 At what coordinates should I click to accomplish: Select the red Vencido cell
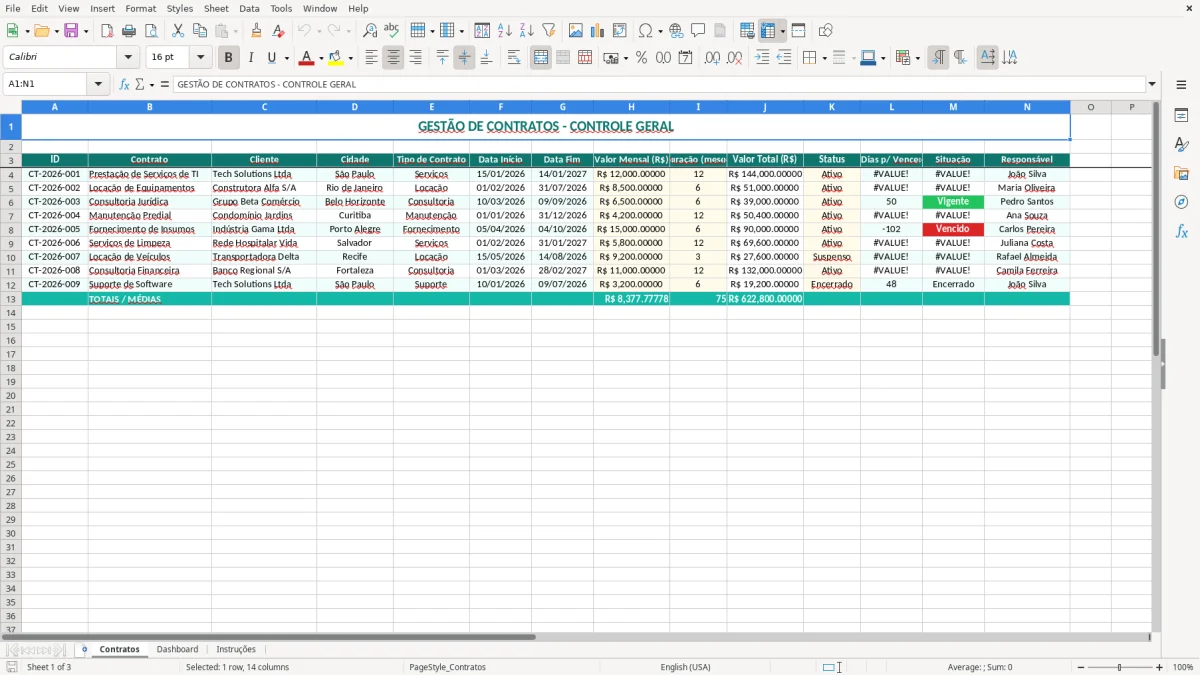(x=953, y=229)
